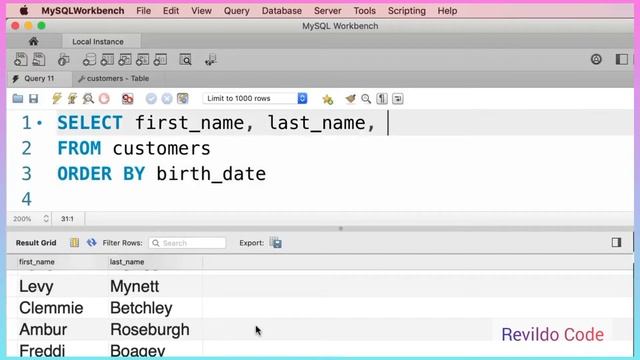Toggle the result side panel
The height and width of the screenshot is (360, 640).
pos(616,242)
